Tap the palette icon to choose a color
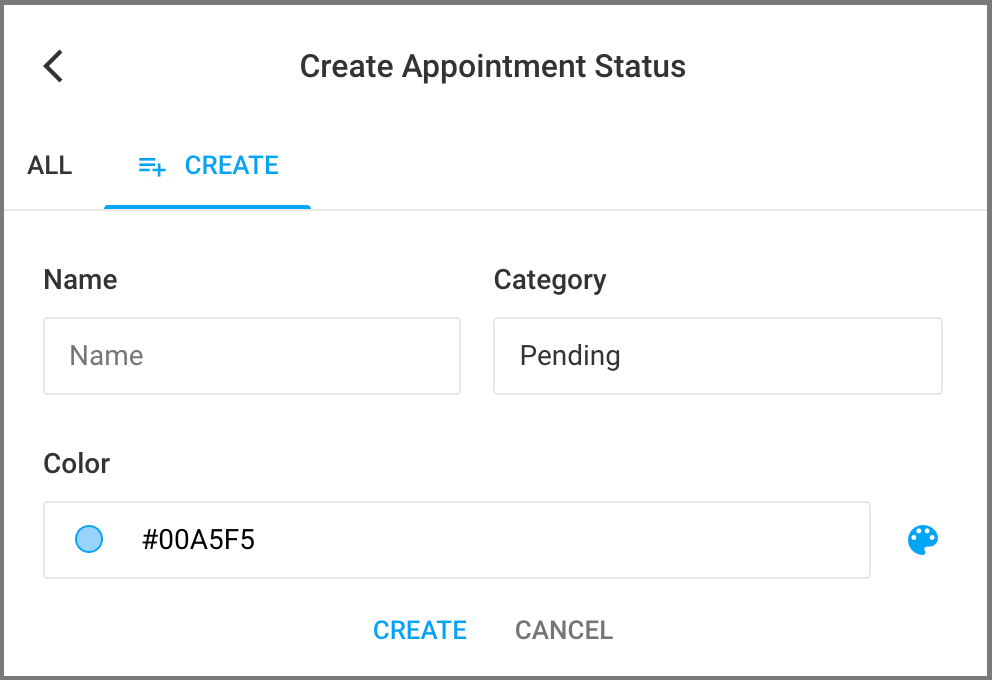 (x=922, y=539)
